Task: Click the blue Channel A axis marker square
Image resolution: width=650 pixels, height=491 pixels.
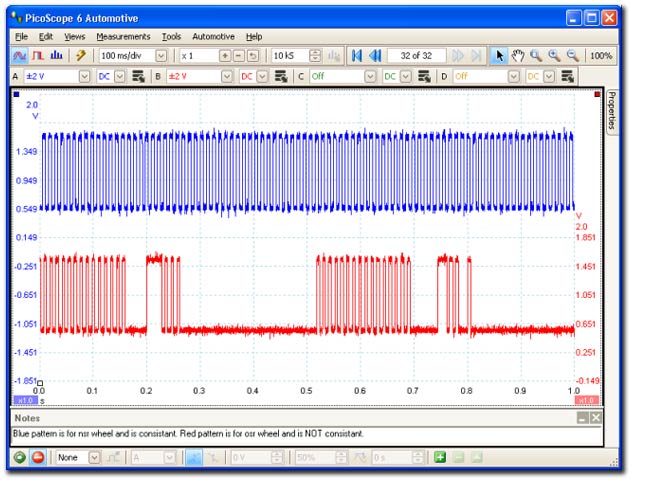Action: point(16,95)
